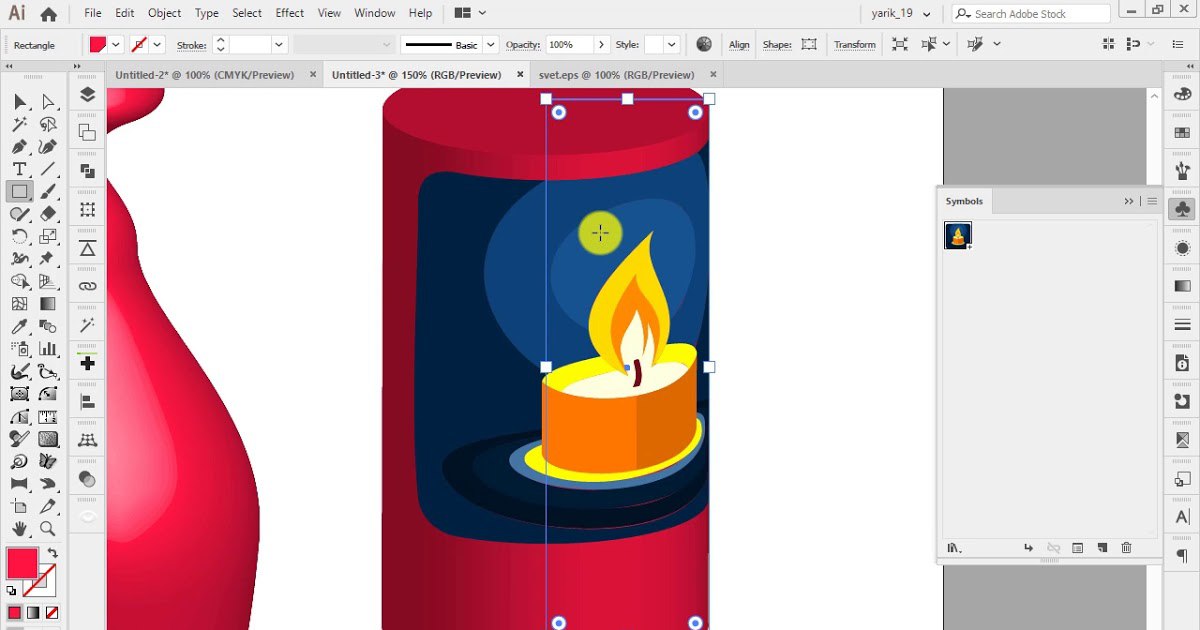
Task: Switch to svet.eps document tab
Action: [616, 75]
